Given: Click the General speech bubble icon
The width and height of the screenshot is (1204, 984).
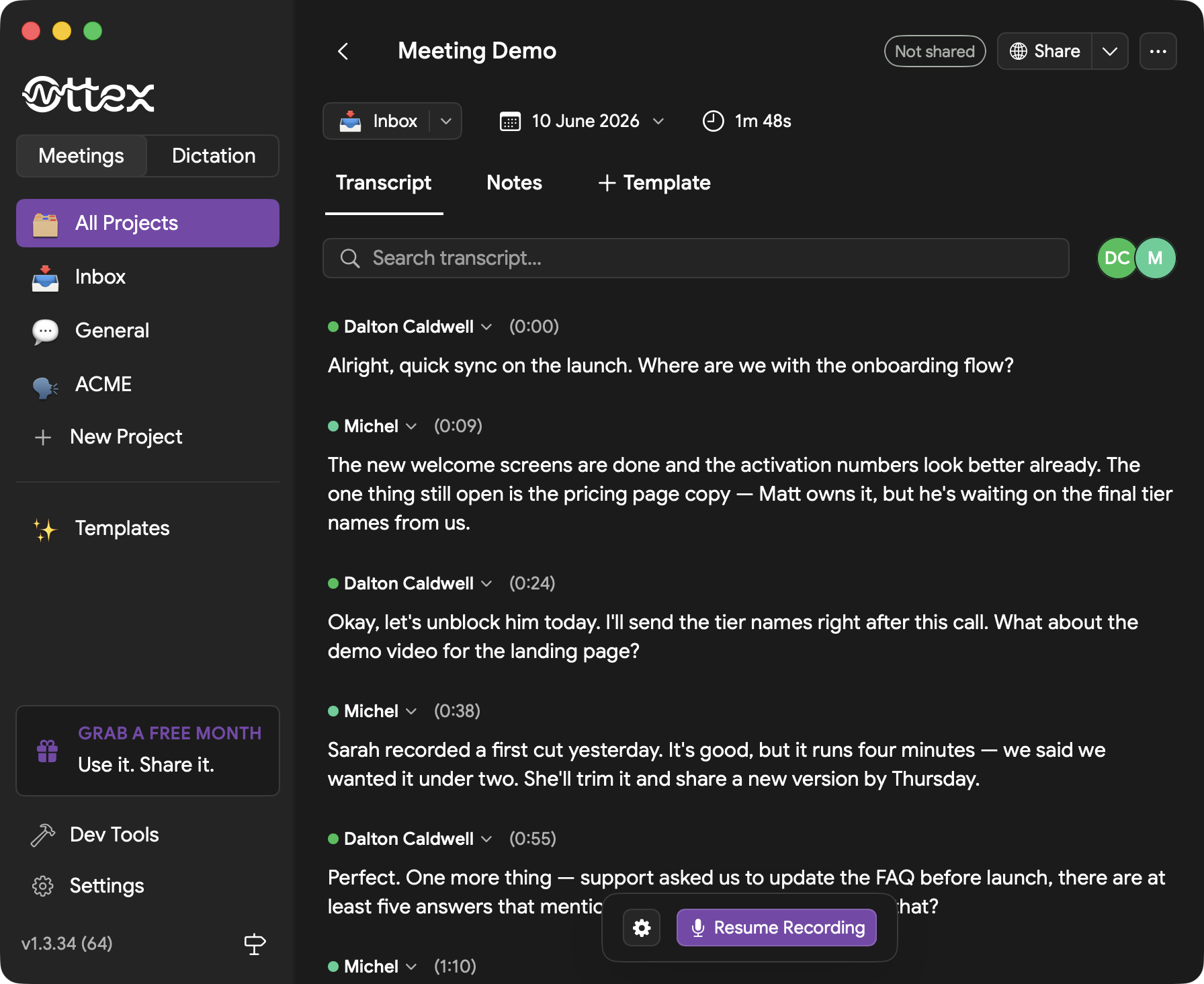Looking at the screenshot, I should point(45,331).
